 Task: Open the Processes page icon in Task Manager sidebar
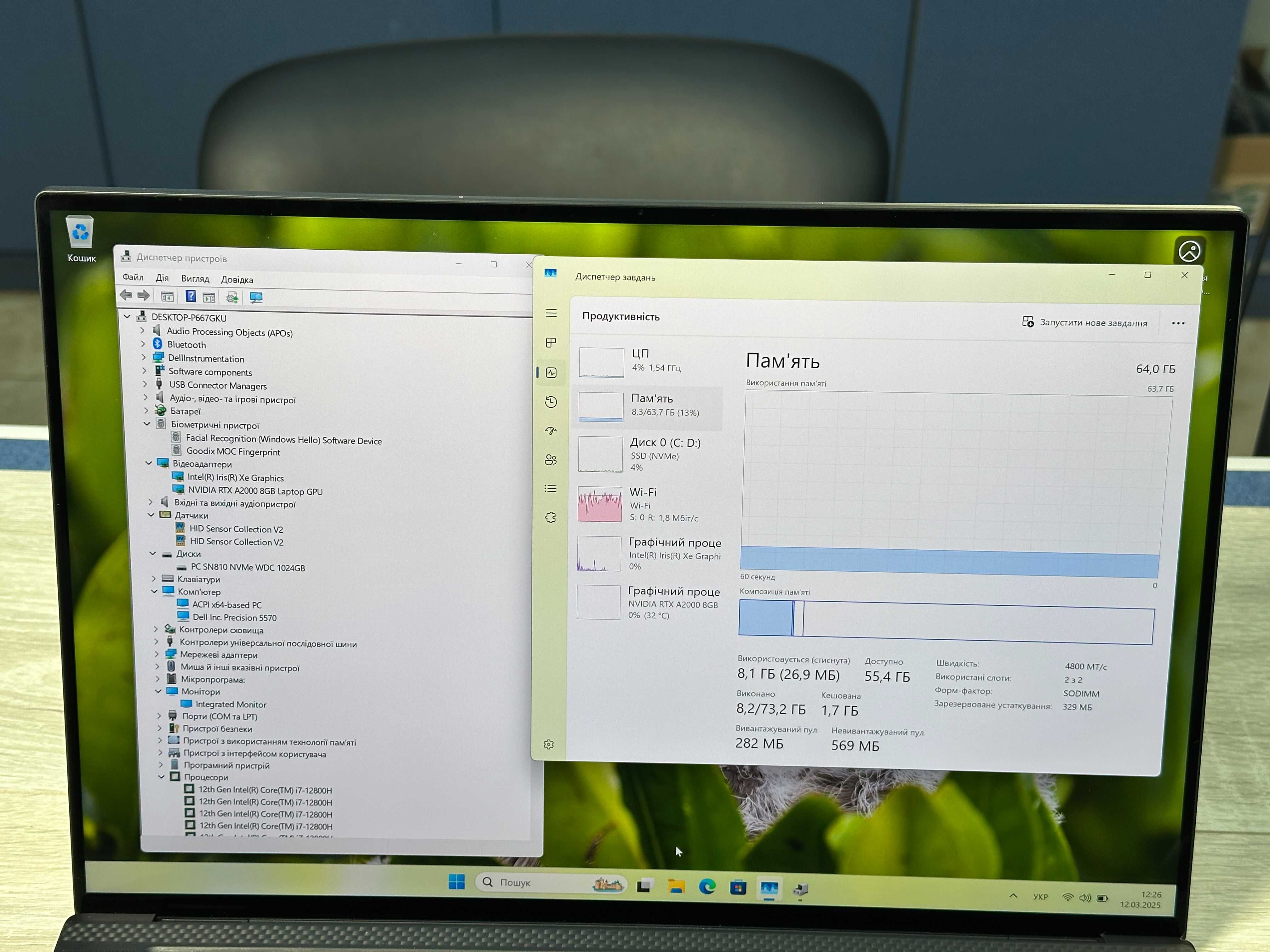551,343
